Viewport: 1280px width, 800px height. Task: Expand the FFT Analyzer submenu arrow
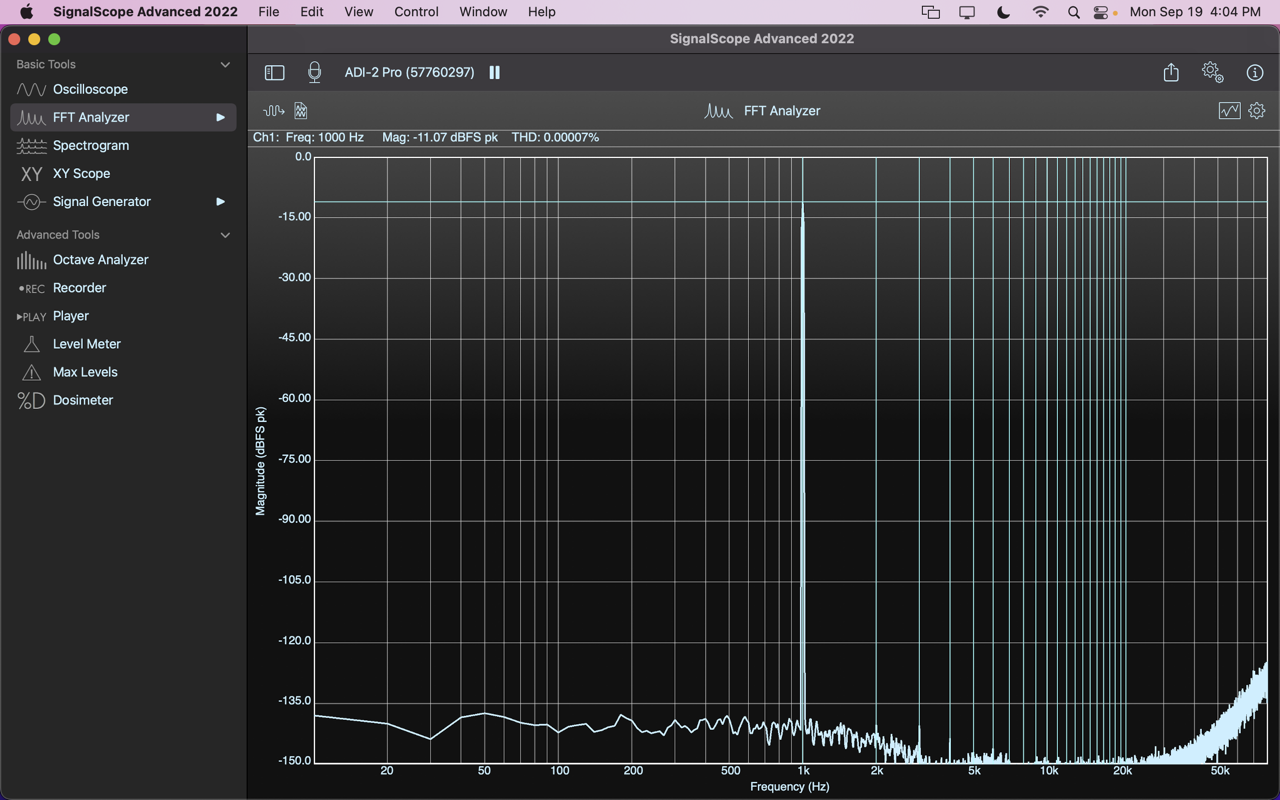pos(220,117)
